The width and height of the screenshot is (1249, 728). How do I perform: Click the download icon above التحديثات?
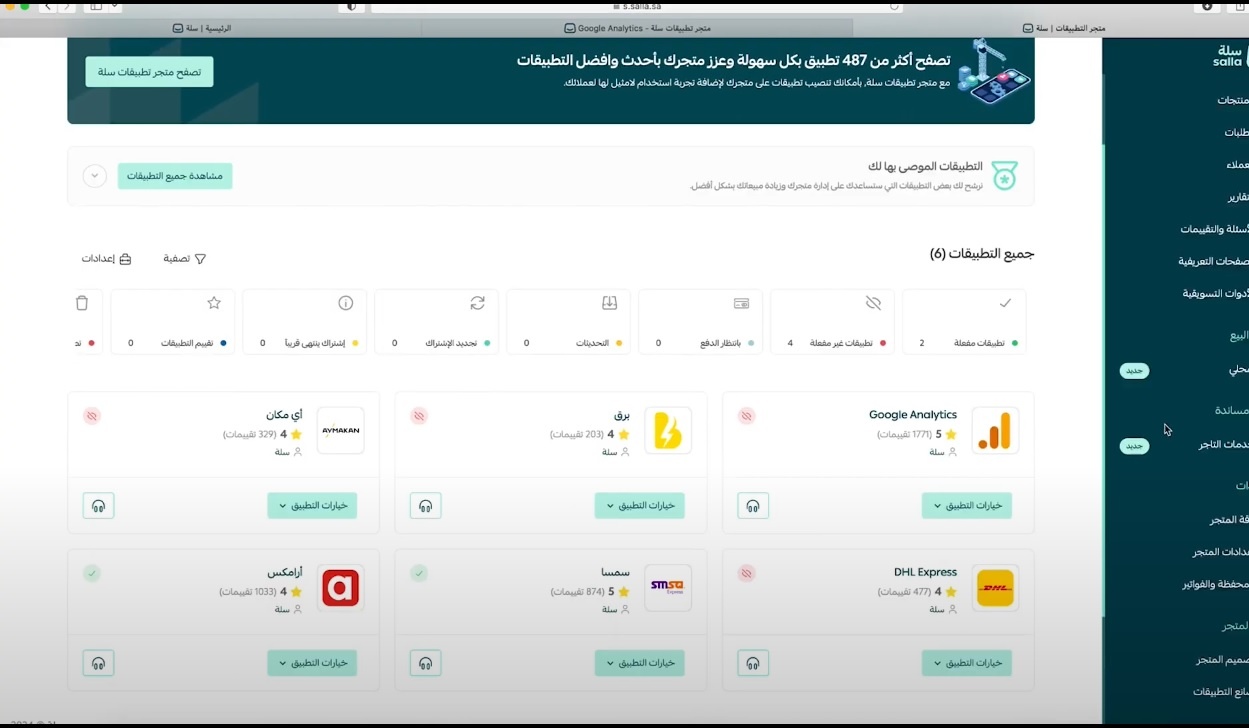[x=609, y=302]
